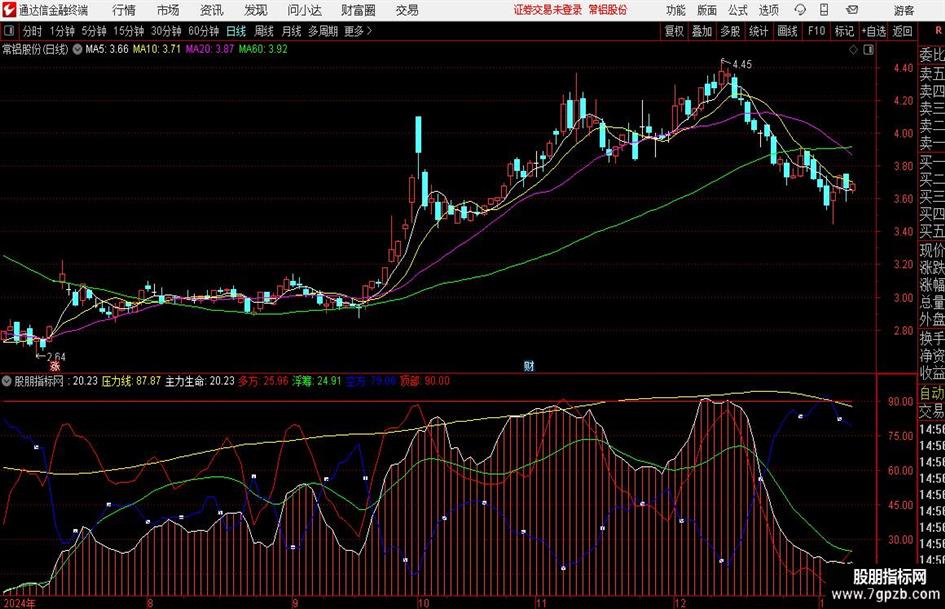Image resolution: width=945 pixels, height=609 pixels.
Task: Open the 资讯 menu
Action: (212, 10)
